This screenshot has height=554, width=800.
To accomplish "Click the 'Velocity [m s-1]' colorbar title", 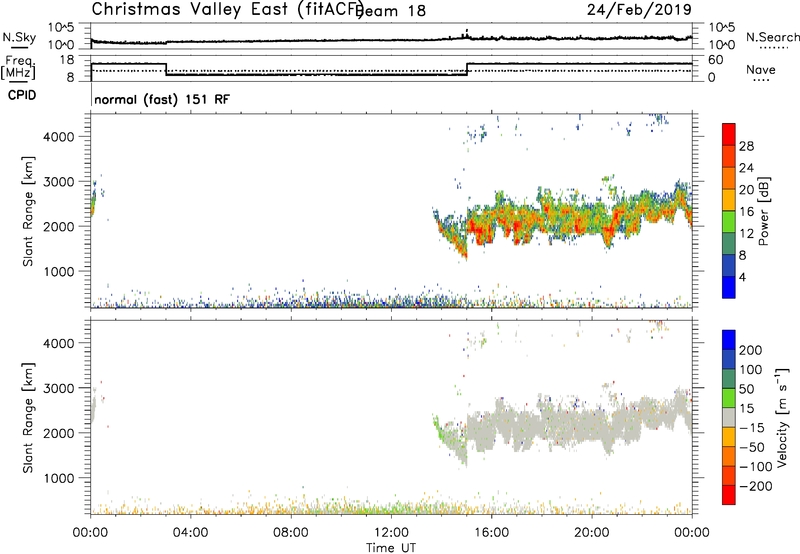I will (x=782, y=417).
